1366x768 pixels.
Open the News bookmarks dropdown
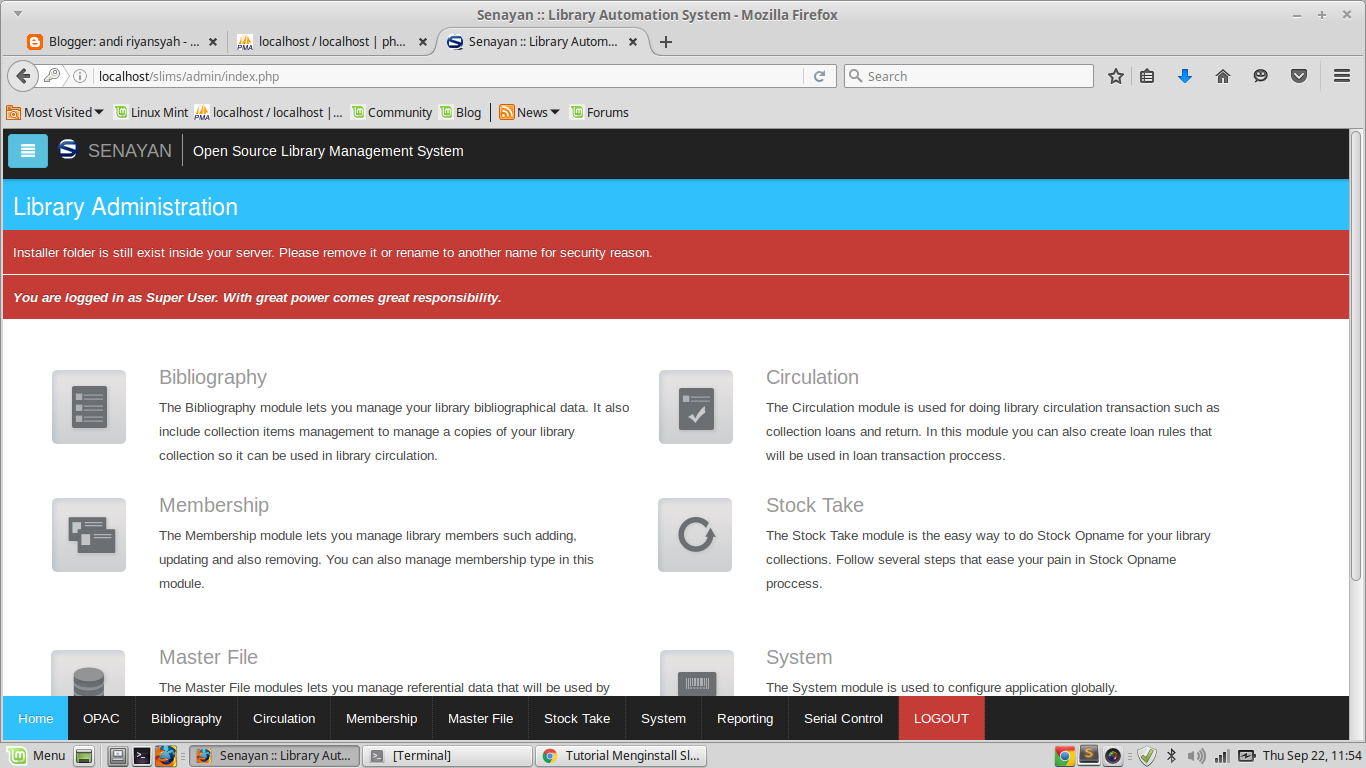coord(528,112)
